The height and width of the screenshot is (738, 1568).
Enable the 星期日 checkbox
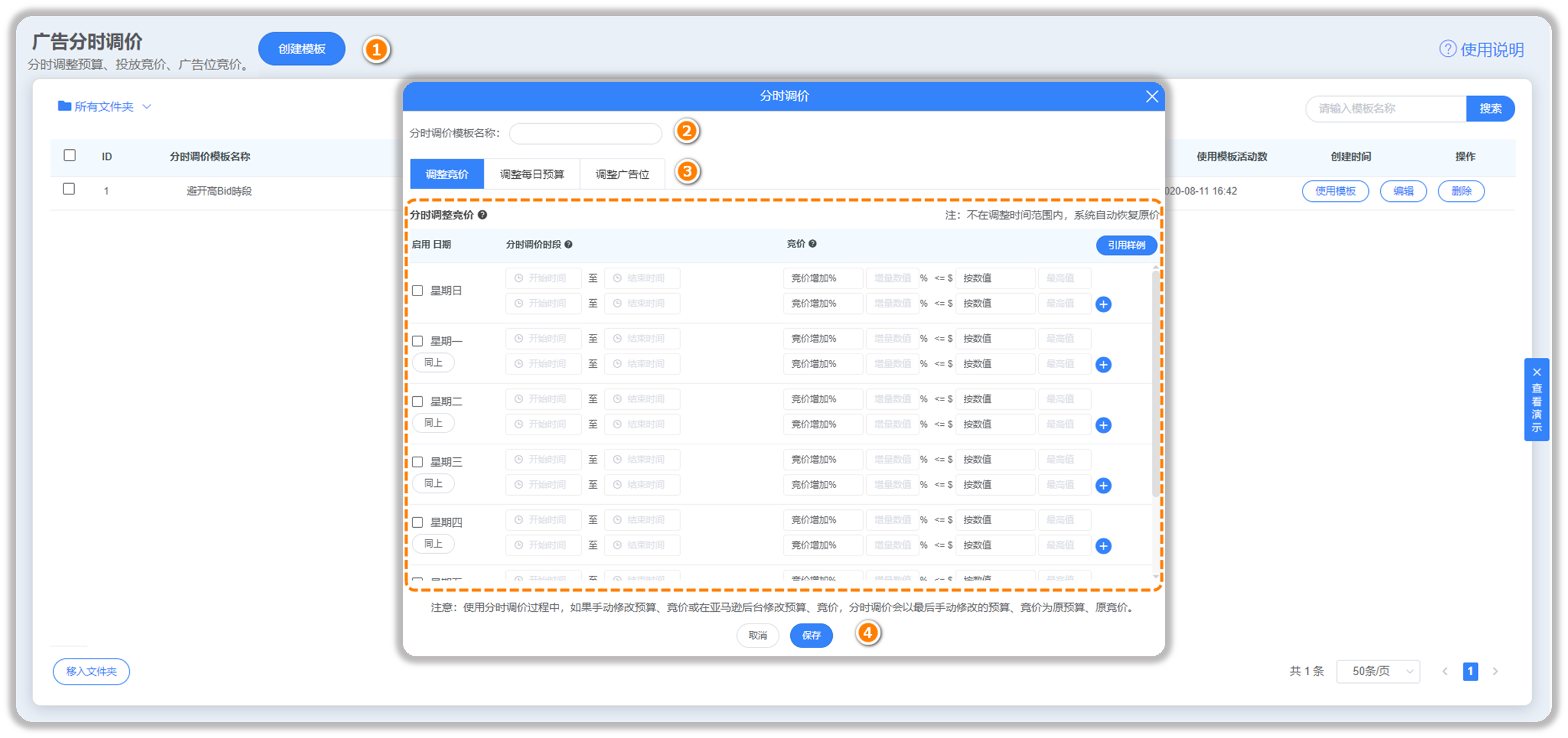pos(418,291)
